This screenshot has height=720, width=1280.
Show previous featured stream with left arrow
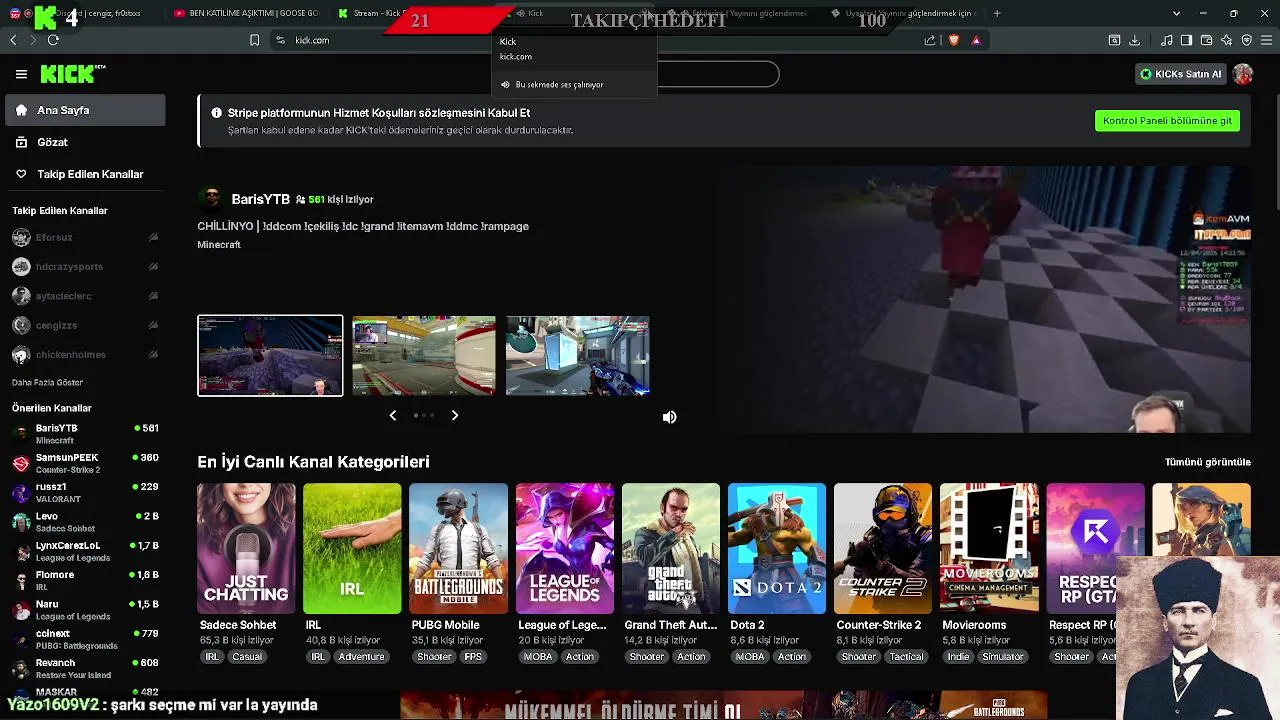point(393,415)
